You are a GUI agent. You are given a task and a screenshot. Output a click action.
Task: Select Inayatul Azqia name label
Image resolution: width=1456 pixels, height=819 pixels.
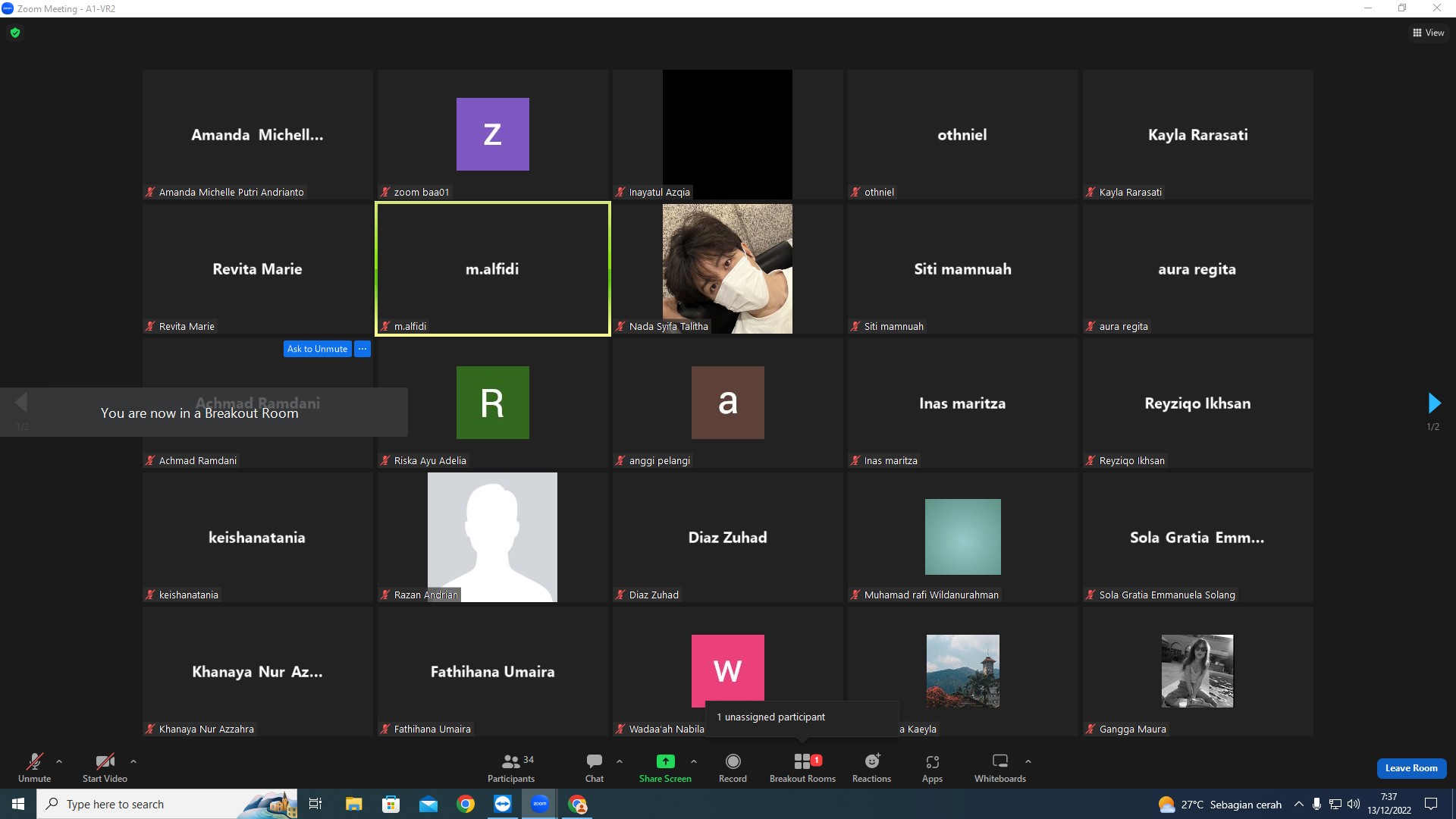(660, 193)
